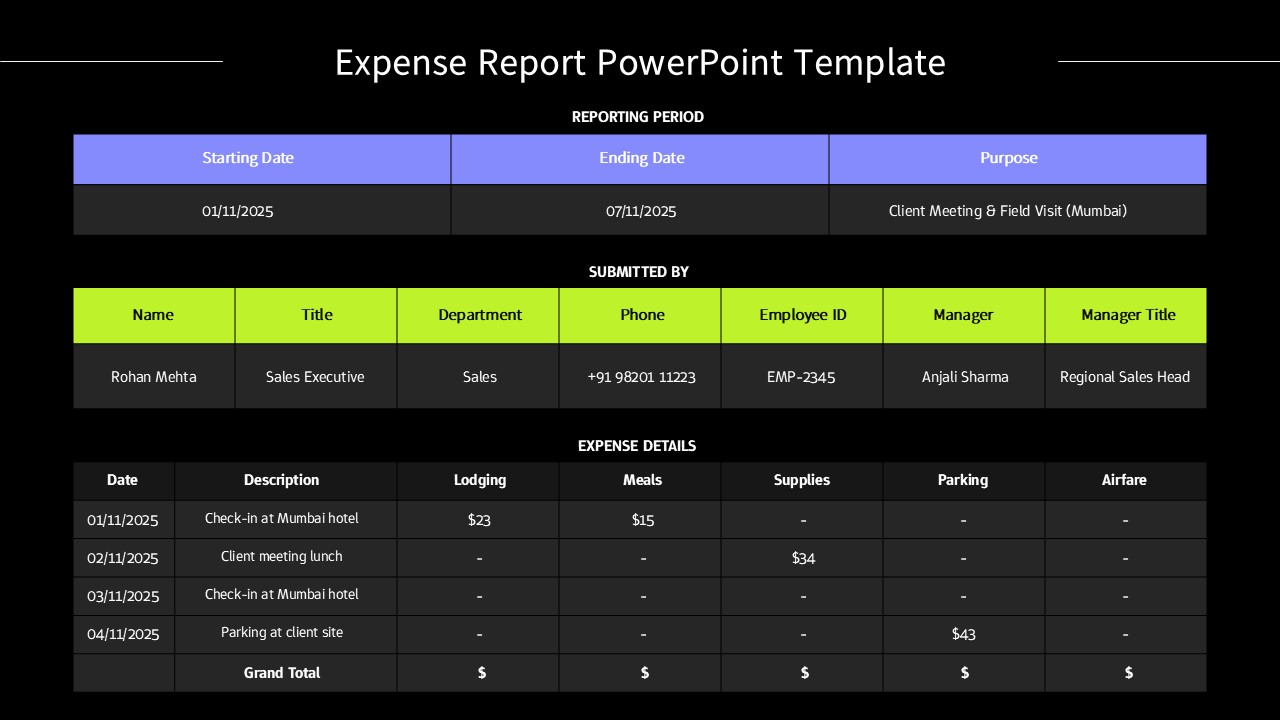Viewport: 1280px width, 720px height.
Task: Click the Starting Date header cell
Action: tap(248, 158)
